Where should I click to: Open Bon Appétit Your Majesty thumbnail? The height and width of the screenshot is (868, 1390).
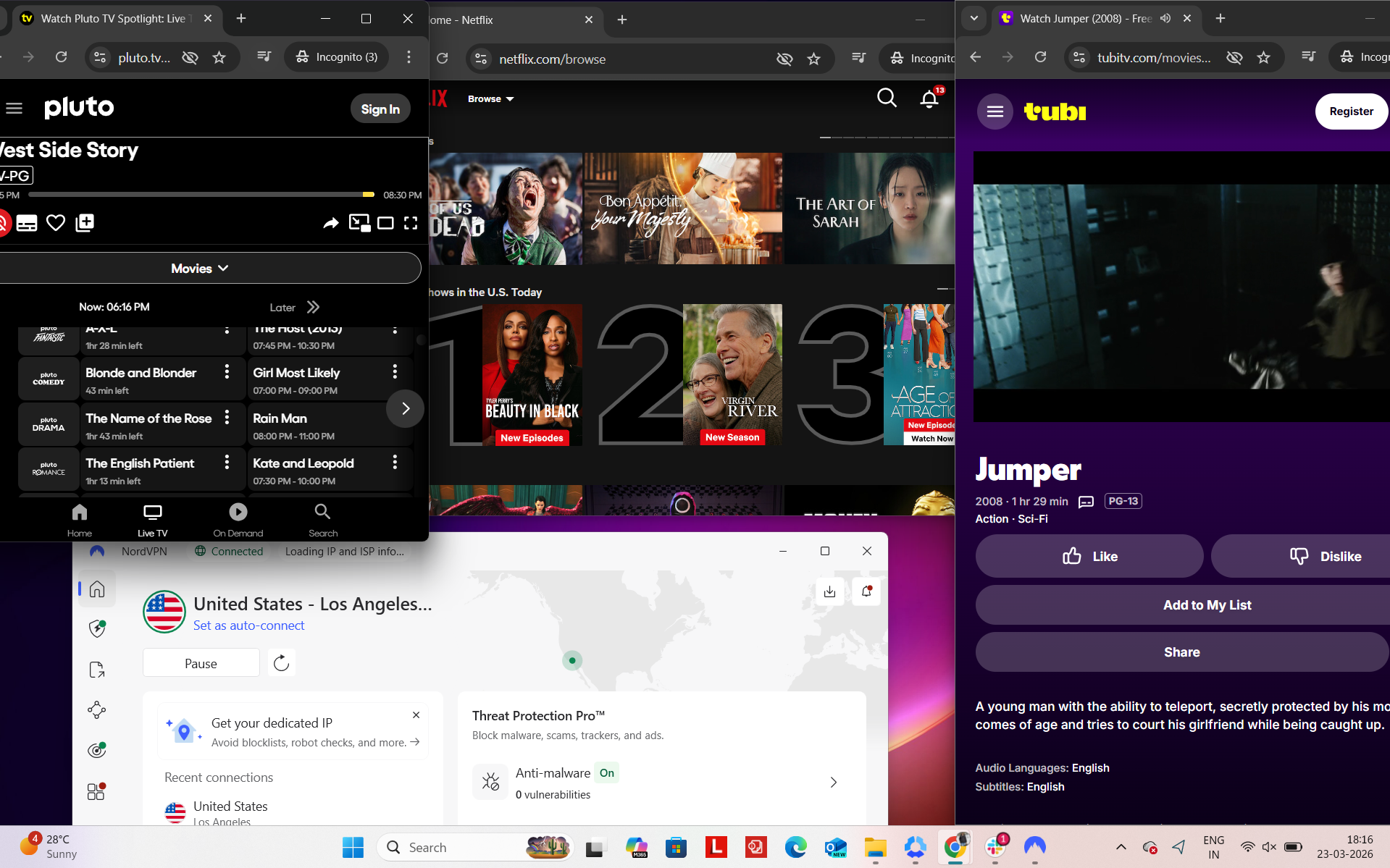683,208
